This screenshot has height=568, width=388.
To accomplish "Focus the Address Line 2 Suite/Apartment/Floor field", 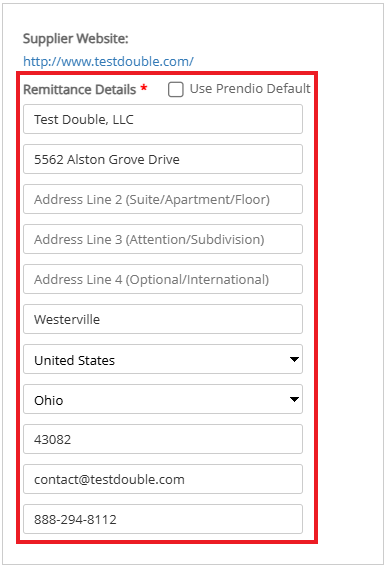I will [163, 199].
